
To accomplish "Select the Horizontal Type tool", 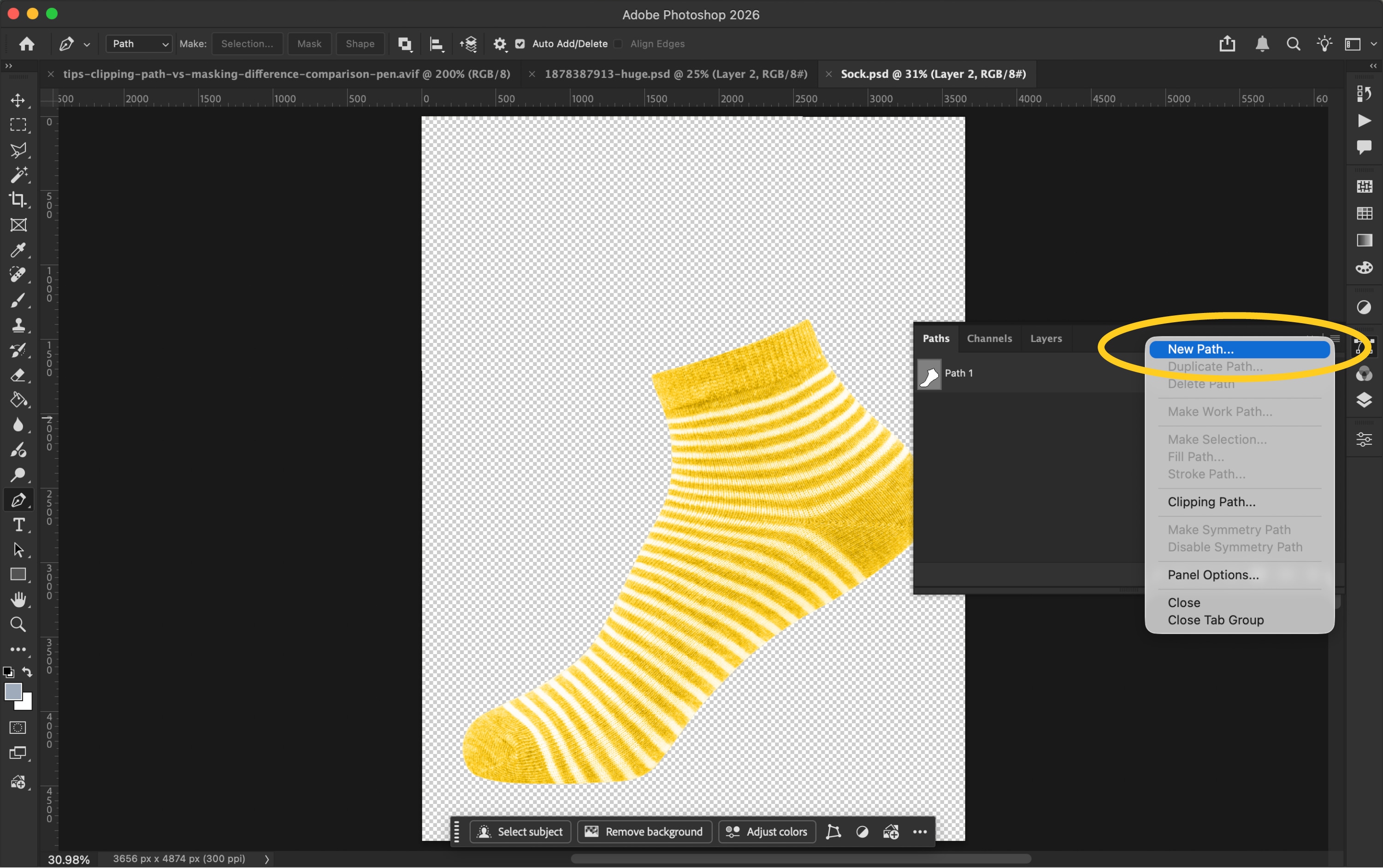I will click(18, 525).
